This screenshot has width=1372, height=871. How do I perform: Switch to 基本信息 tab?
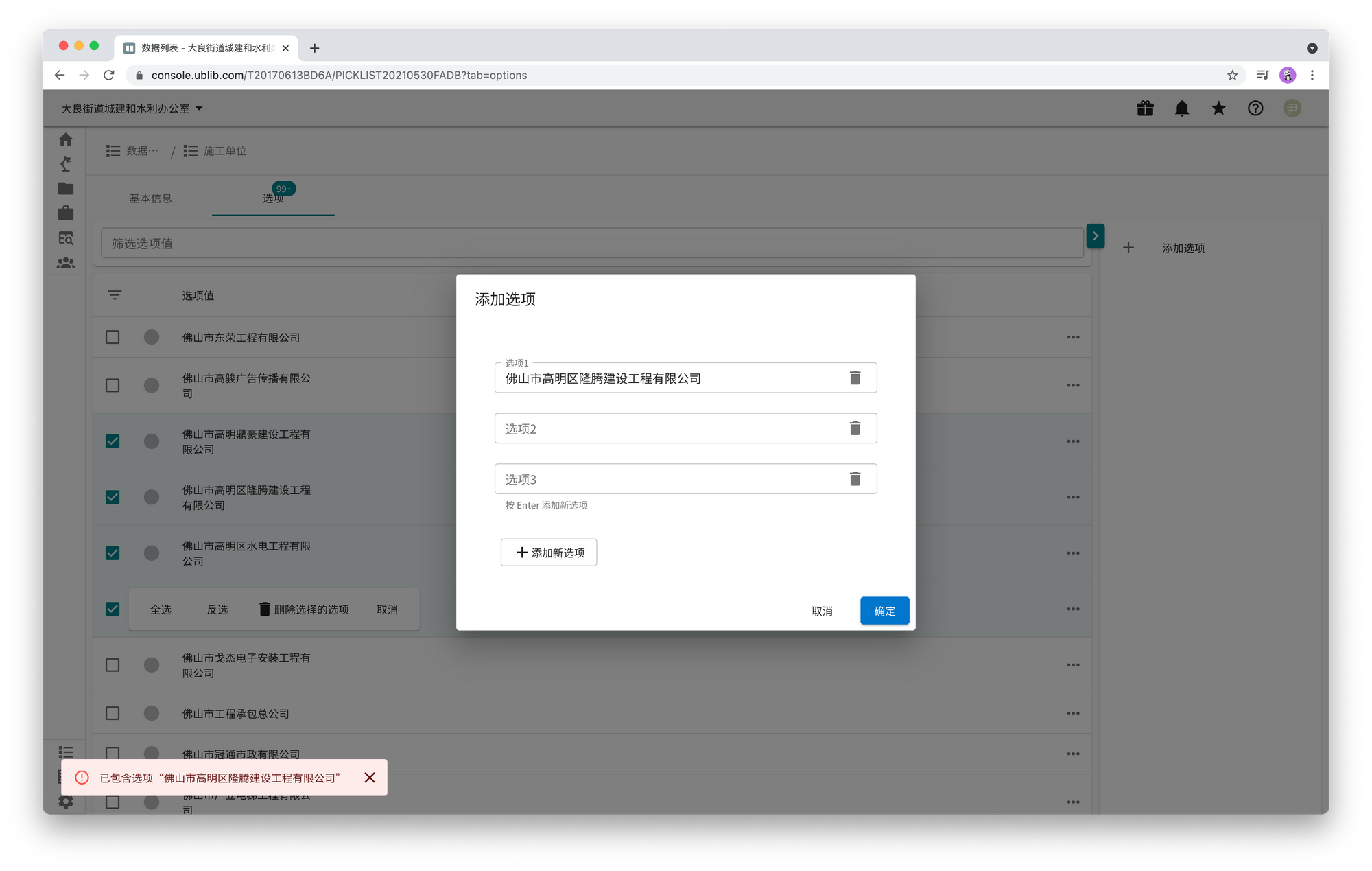coord(150,198)
